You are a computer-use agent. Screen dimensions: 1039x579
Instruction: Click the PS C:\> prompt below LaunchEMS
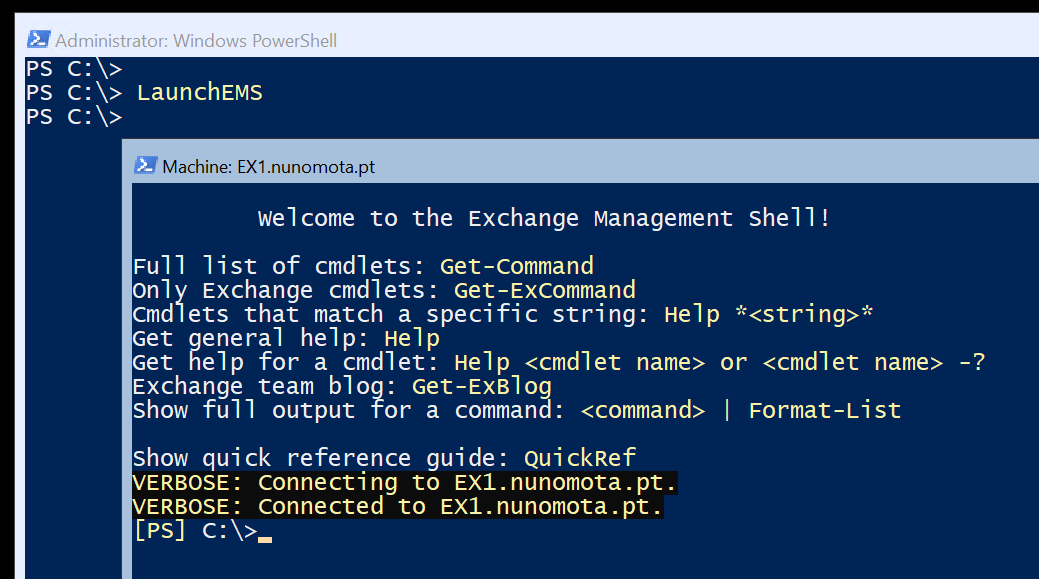tap(74, 117)
